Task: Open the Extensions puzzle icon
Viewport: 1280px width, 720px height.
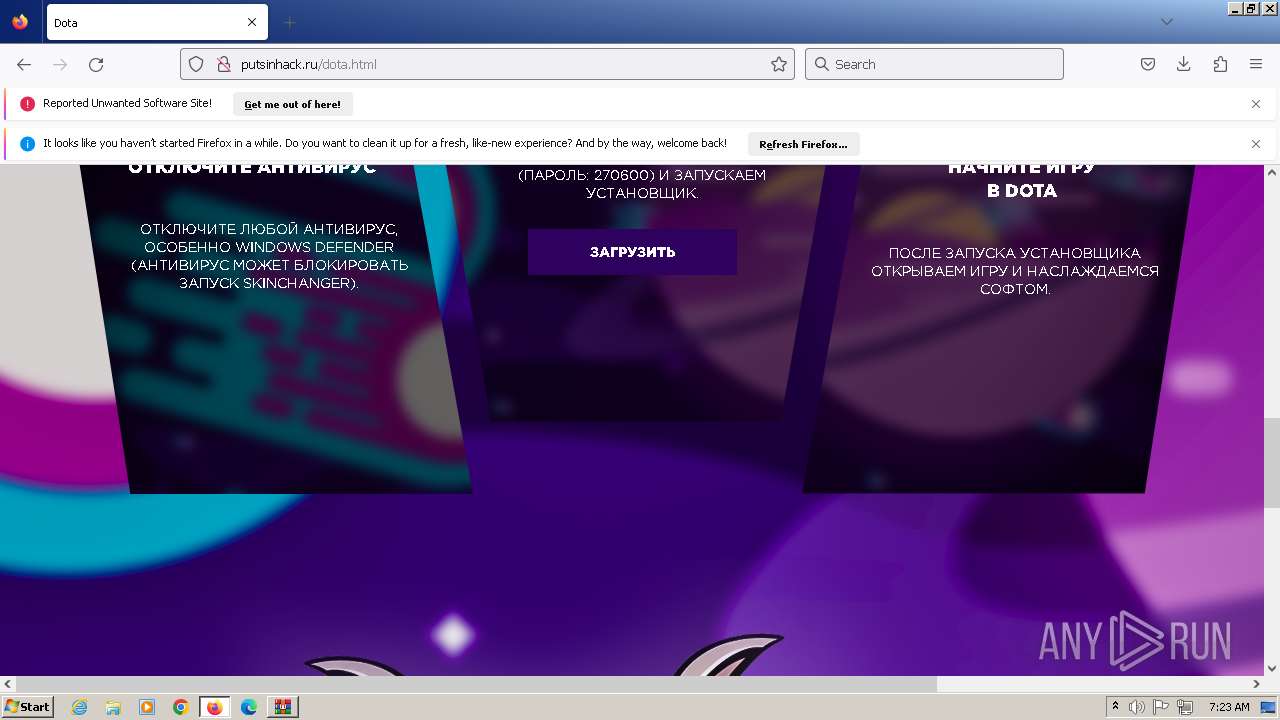Action: [x=1220, y=64]
